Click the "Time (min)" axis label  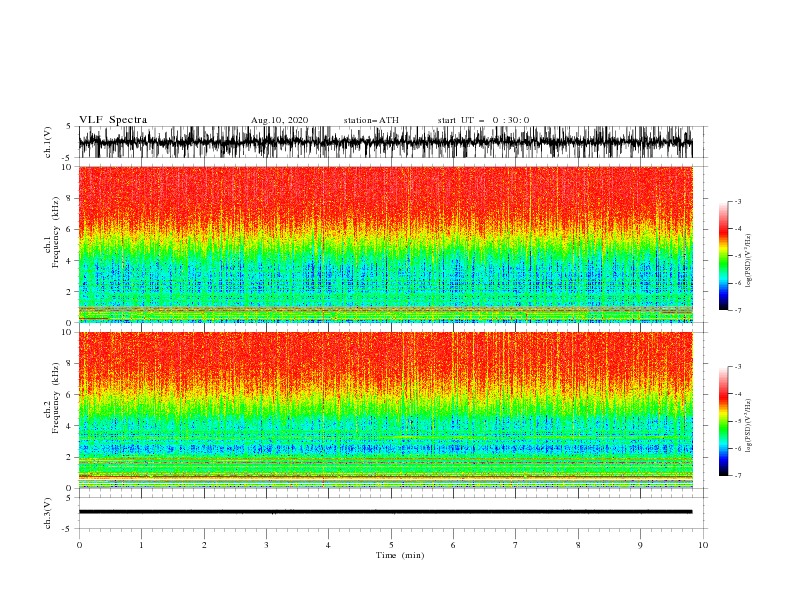coord(400,555)
